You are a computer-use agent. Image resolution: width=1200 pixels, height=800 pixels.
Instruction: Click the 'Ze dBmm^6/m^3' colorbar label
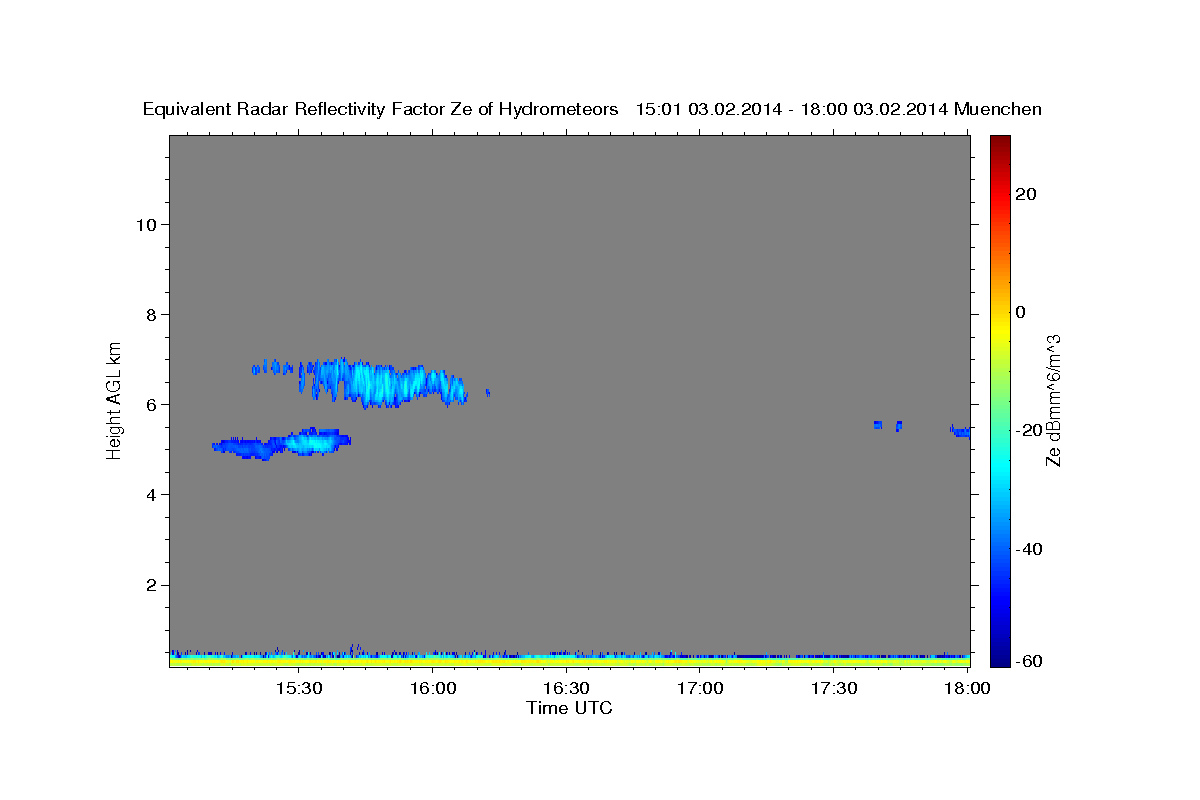[x=1052, y=400]
